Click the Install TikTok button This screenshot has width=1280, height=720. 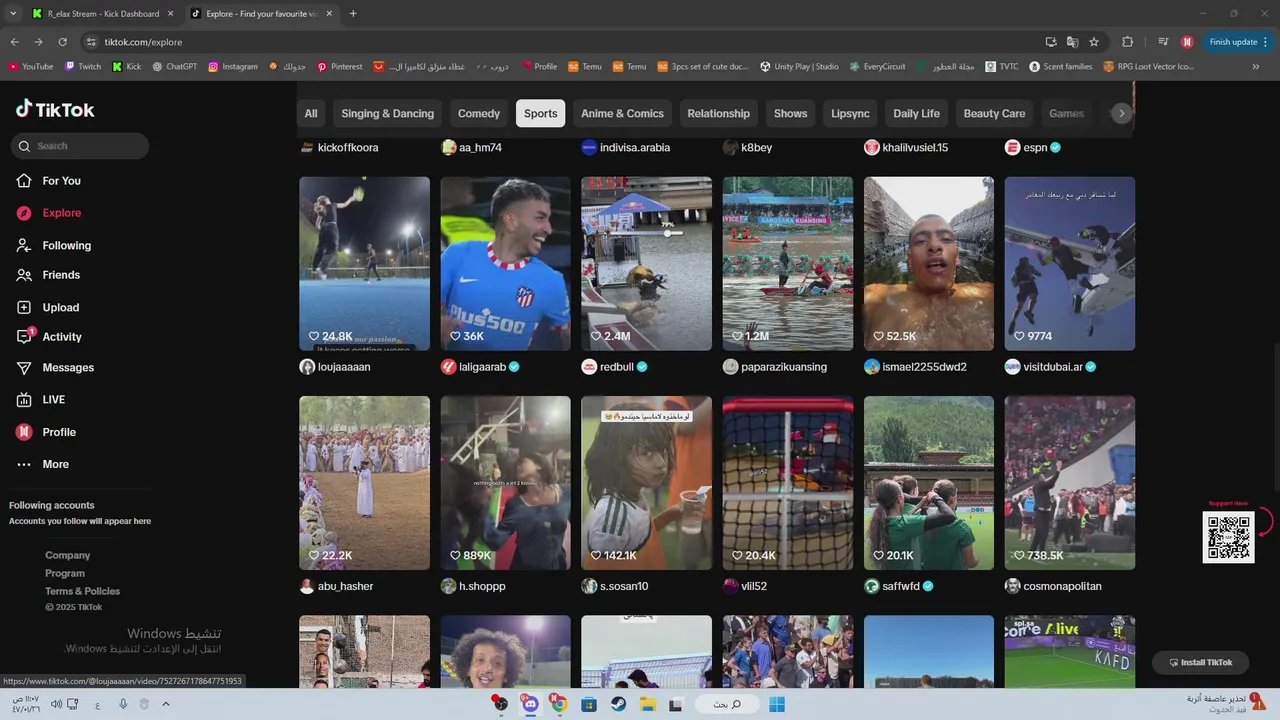pos(1199,663)
